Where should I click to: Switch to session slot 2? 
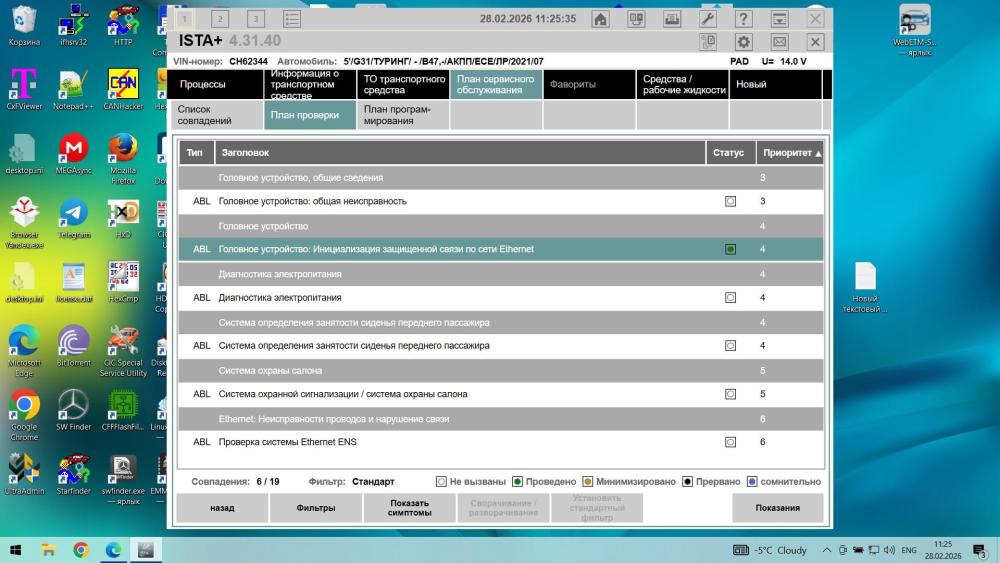click(220, 19)
